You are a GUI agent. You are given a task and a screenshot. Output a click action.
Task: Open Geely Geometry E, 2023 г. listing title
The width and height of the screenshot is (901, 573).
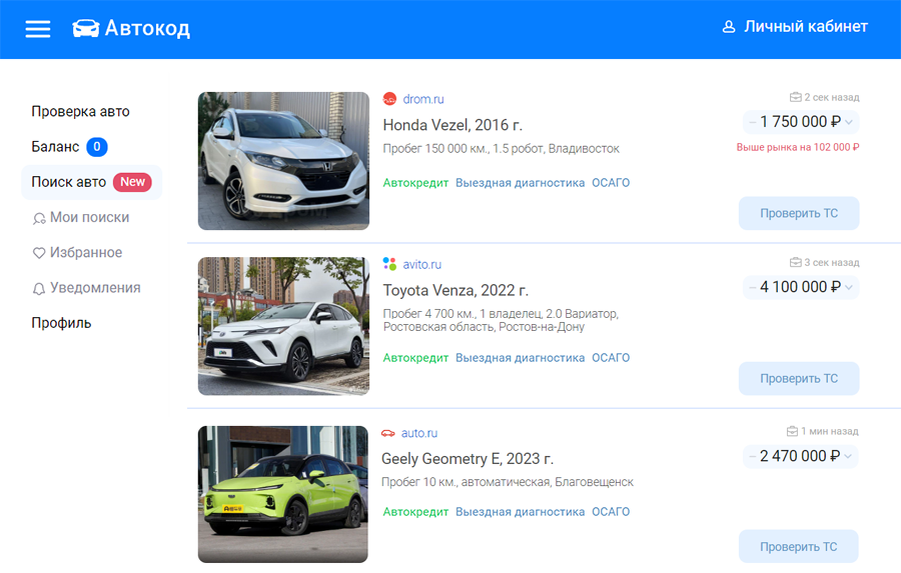(x=467, y=459)
